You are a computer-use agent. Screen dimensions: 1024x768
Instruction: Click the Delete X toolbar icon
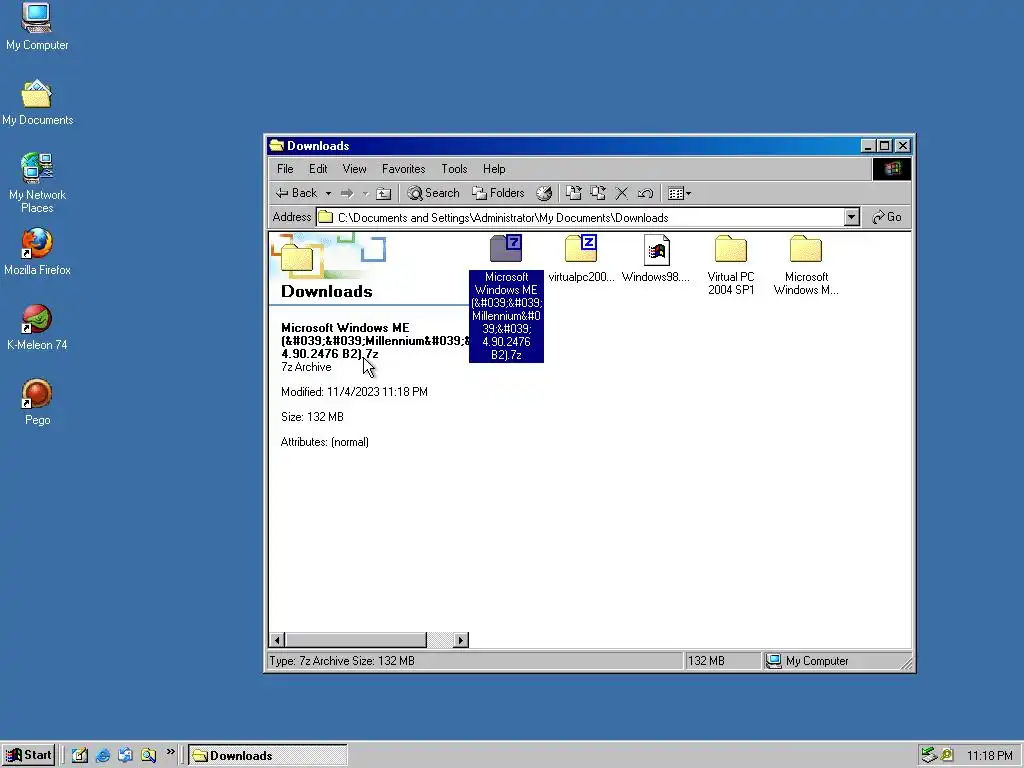(x=622, y=193)
